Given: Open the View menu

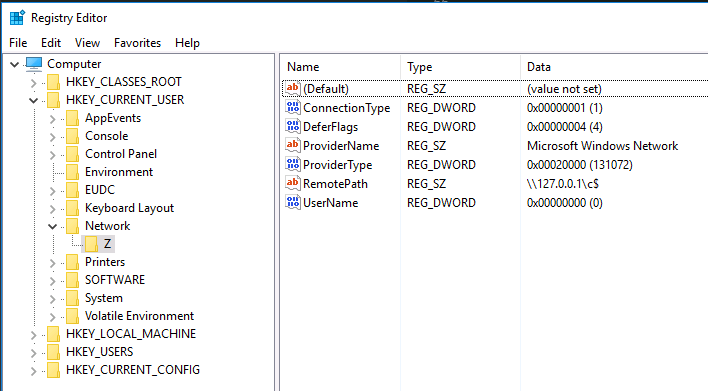Looking at the screenshot, I should coord(87,43).
